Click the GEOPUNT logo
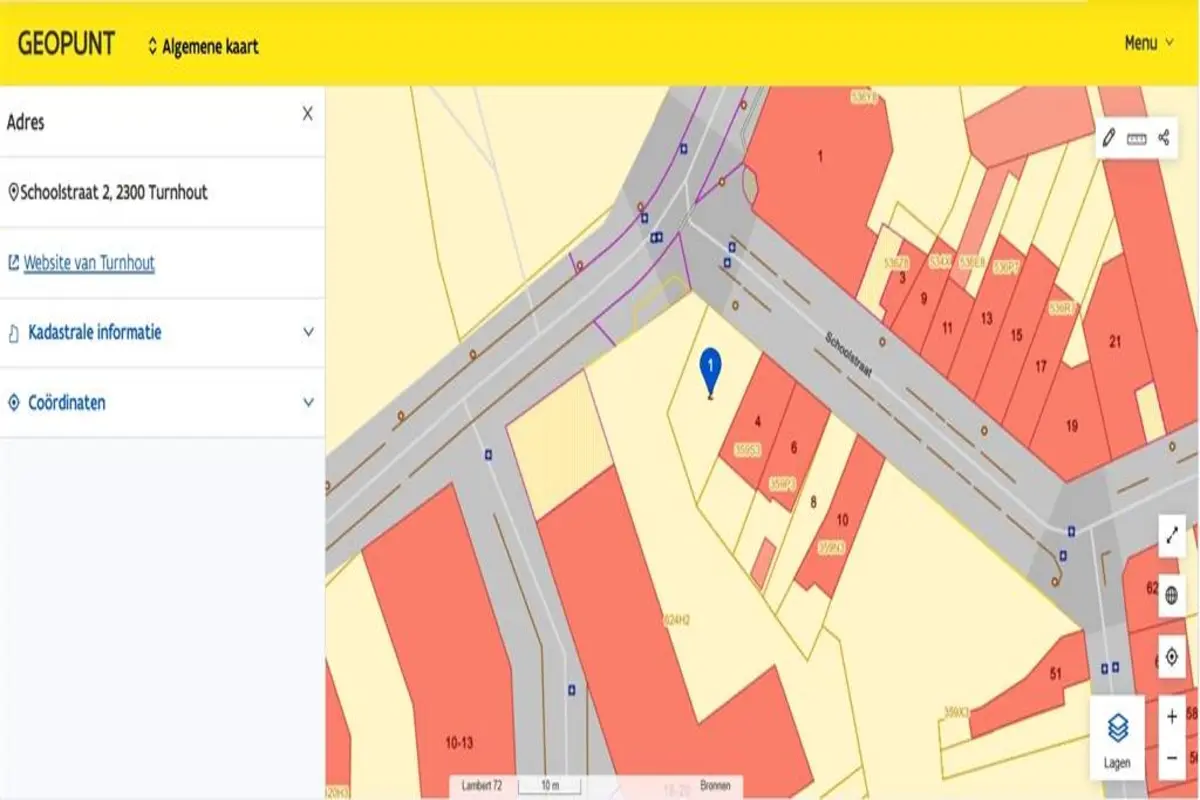This screenshot has height=800, width=1200. click(x=66, y=44)
